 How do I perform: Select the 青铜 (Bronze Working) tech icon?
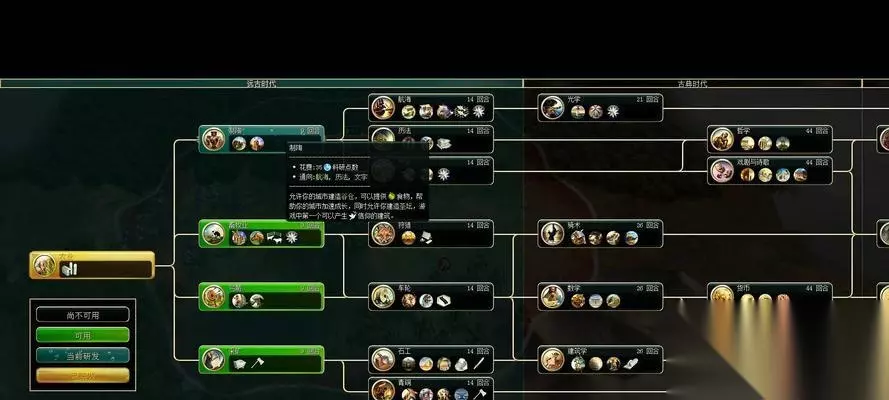click(383, 390)
